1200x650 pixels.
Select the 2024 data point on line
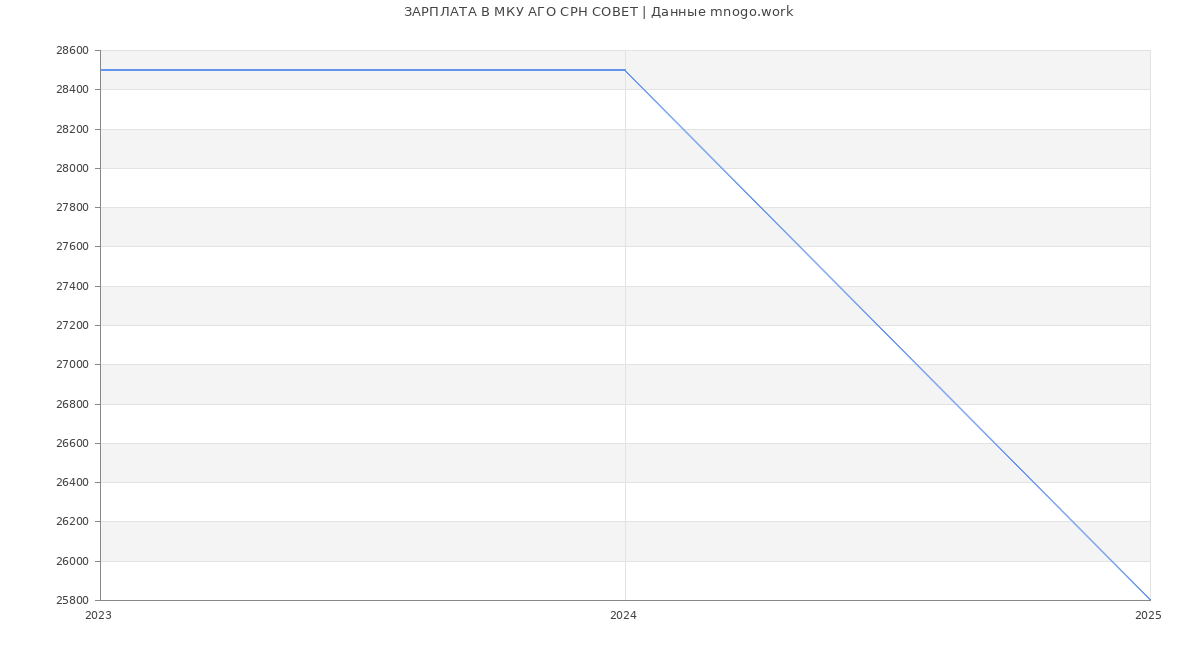625,70
